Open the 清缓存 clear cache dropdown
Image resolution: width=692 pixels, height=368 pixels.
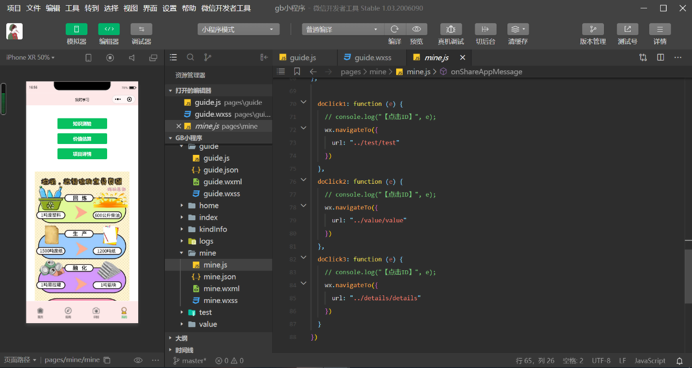coord(518,29)
